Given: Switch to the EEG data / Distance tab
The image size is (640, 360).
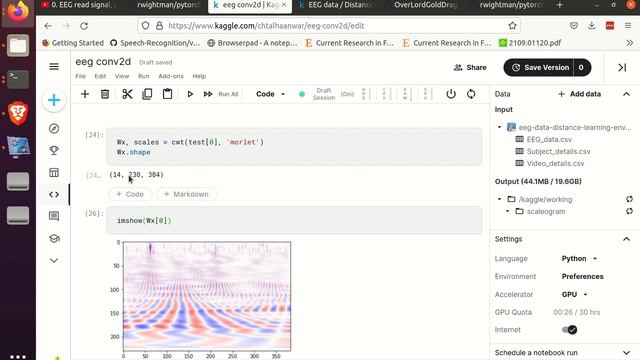Looking at the screenshot, I should (x=337, y=5).
